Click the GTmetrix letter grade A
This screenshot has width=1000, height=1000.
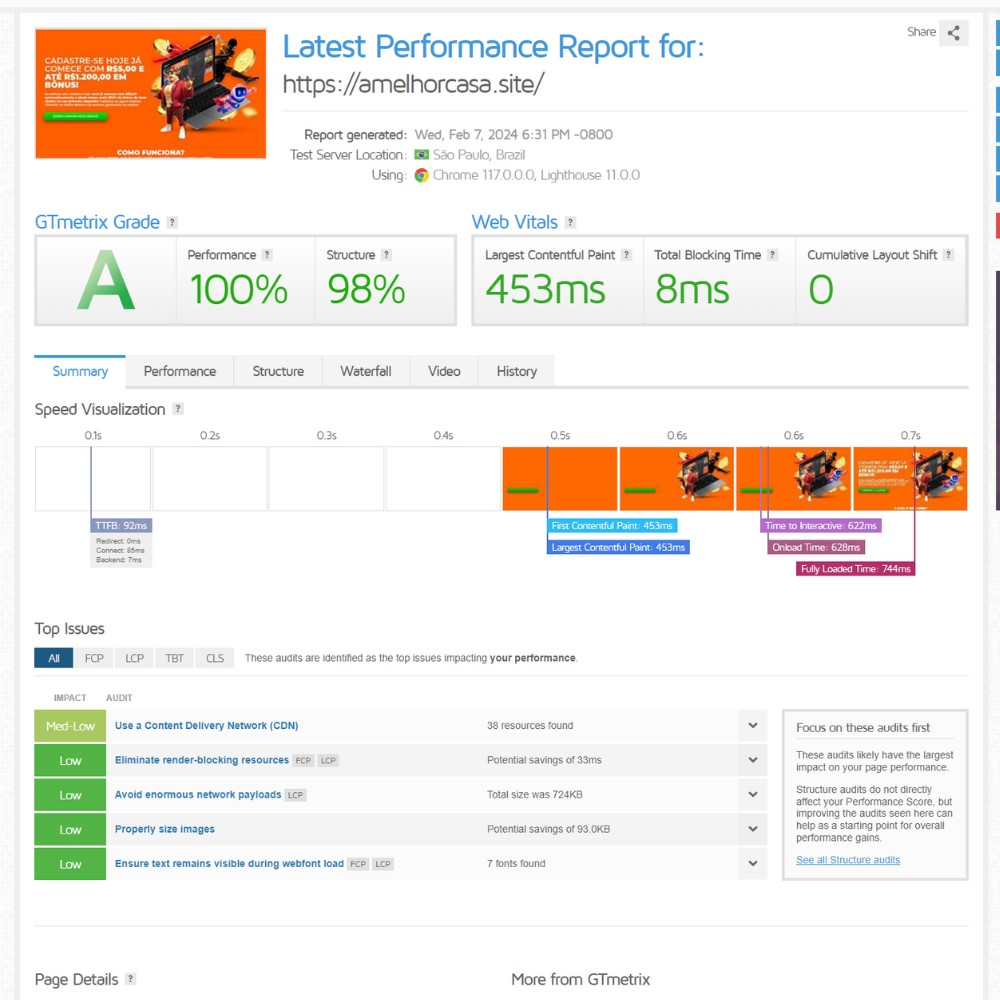pos(106,280)
